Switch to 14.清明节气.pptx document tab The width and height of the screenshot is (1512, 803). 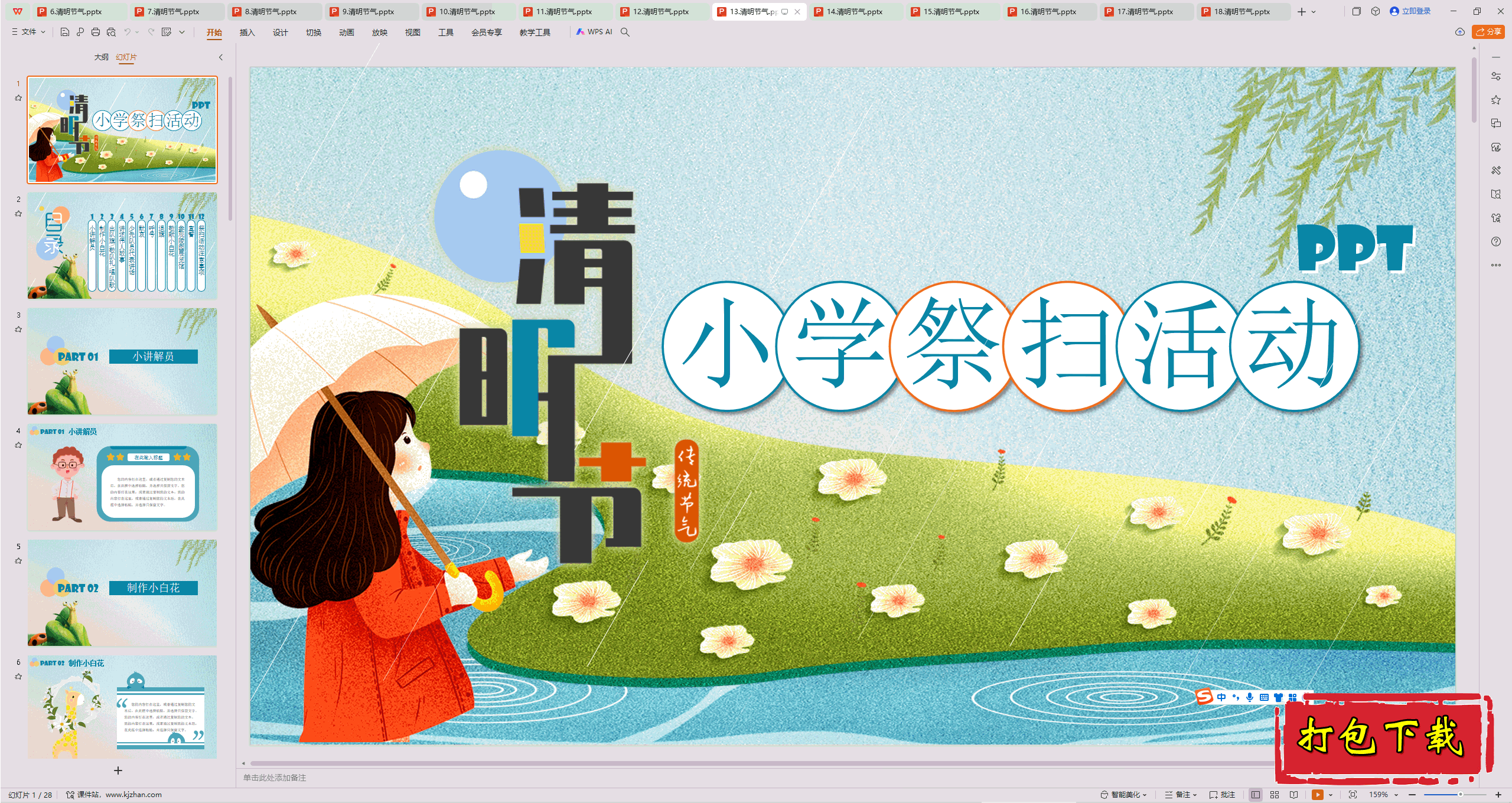(855, 12)
